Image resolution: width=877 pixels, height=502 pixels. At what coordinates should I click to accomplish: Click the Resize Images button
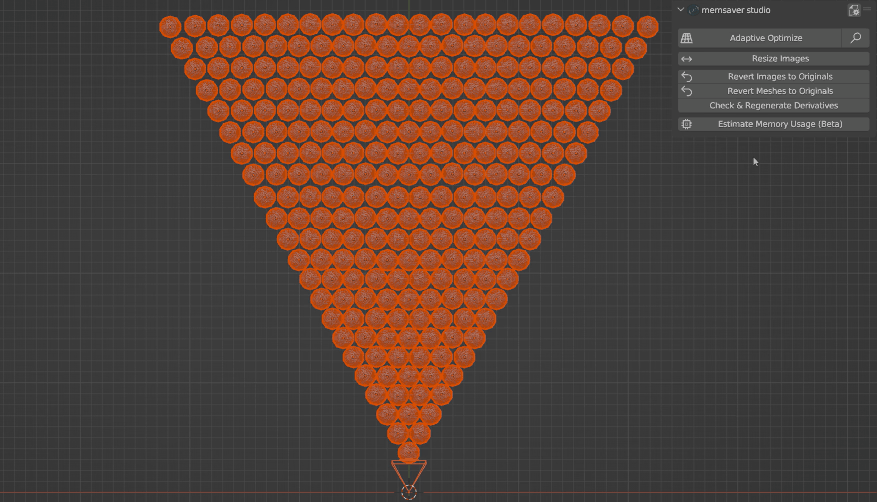pos(774,59)
